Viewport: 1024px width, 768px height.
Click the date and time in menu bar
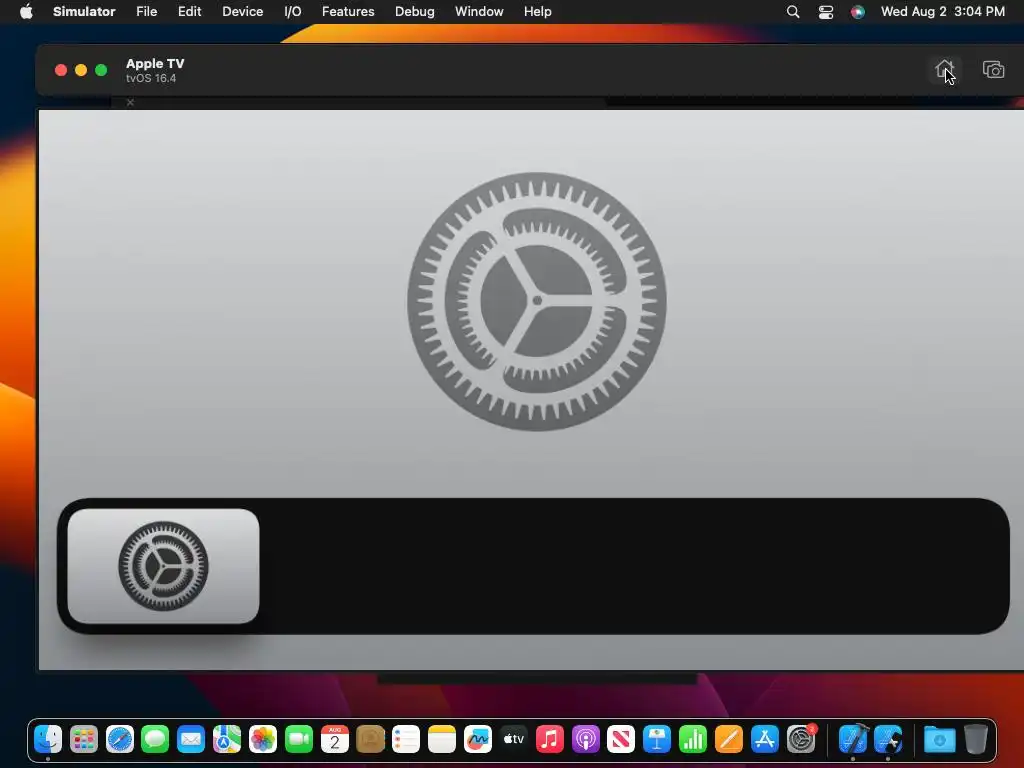pyautogui.click(x=942, y=11)
